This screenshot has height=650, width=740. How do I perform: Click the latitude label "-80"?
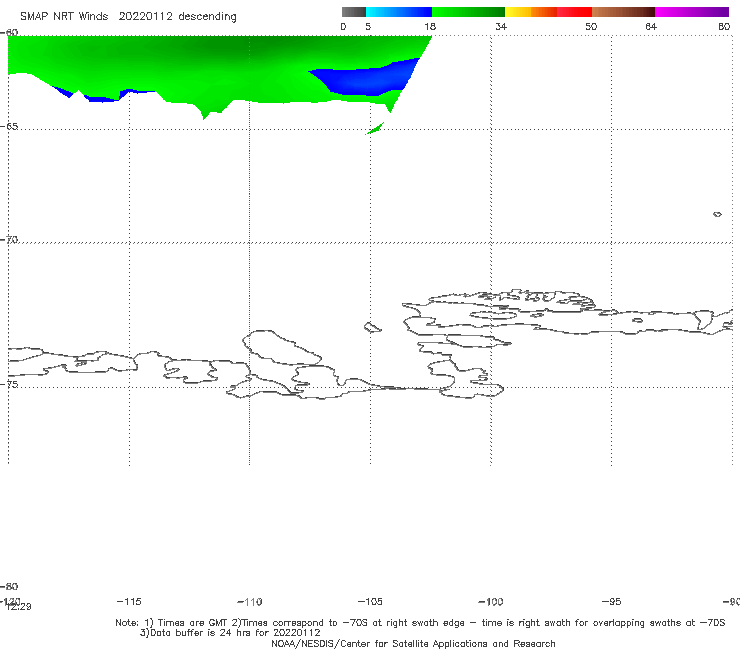click(9, 586)
